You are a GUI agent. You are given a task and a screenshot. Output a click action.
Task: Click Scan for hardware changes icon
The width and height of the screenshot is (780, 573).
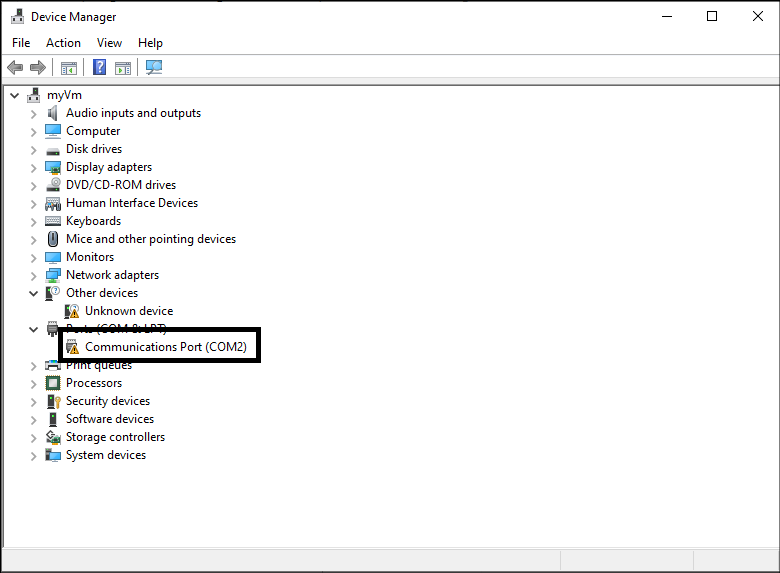pyautogui.click(x=154, y=67)
